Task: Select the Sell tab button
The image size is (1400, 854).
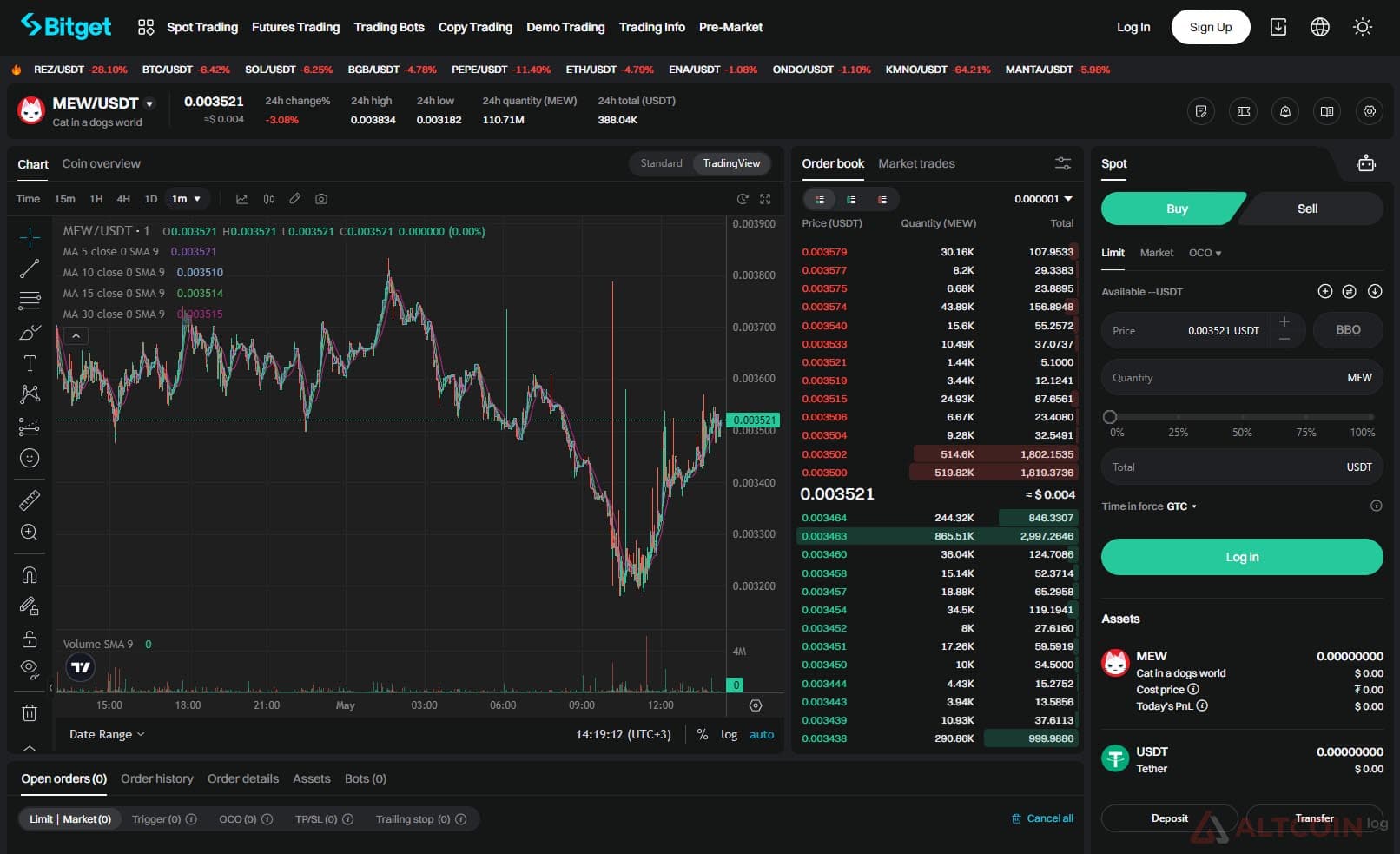Action: pyautogui.click(x=1307, y=209)
